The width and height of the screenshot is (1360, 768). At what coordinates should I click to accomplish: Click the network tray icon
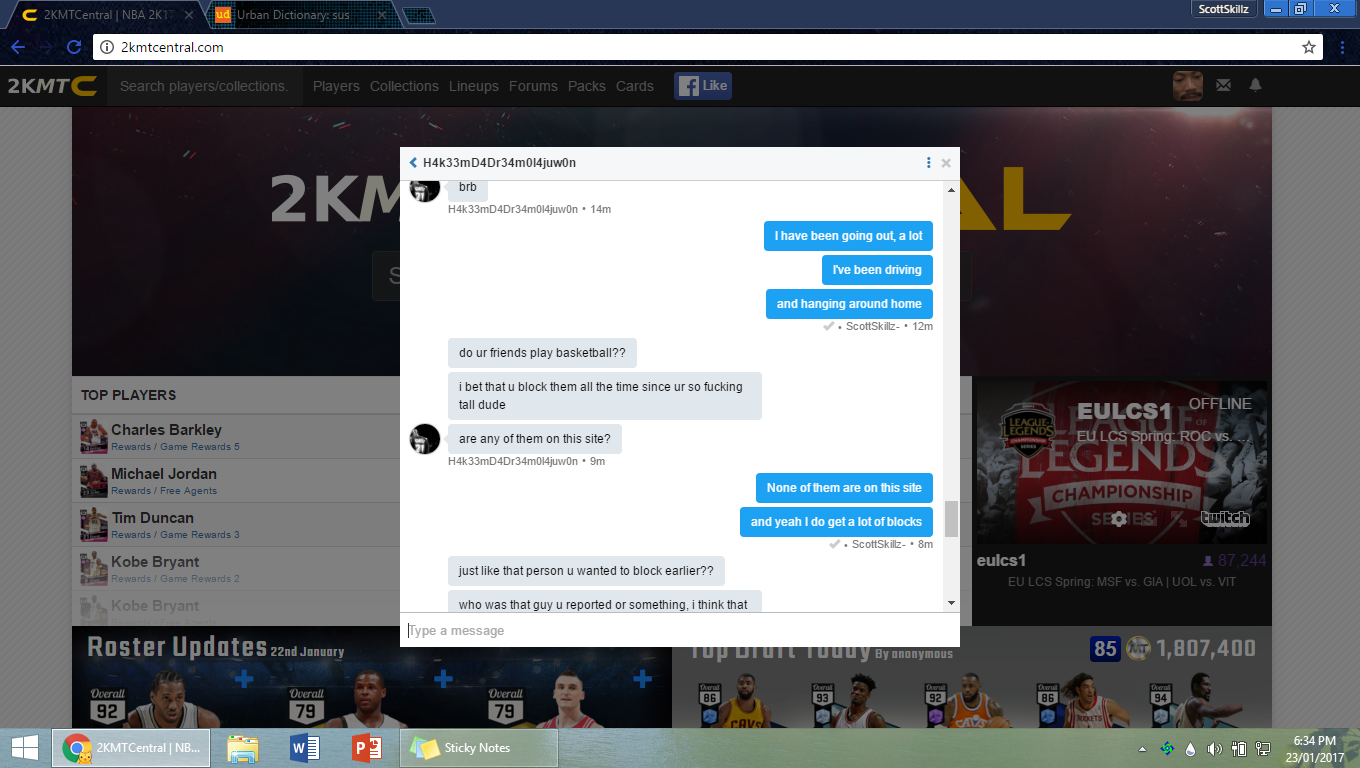1263,748
